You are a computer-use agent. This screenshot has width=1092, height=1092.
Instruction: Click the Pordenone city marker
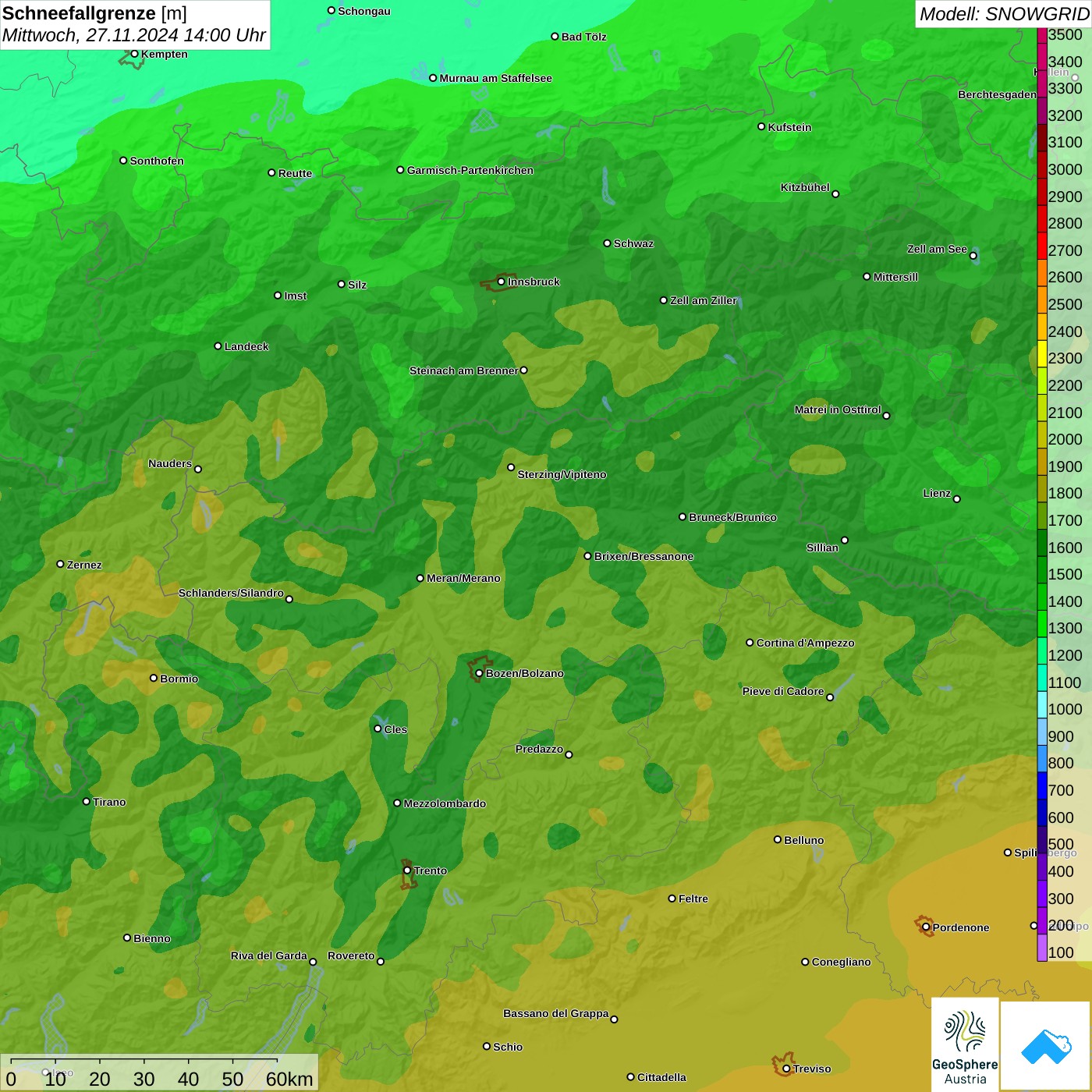tap(926, 927)
